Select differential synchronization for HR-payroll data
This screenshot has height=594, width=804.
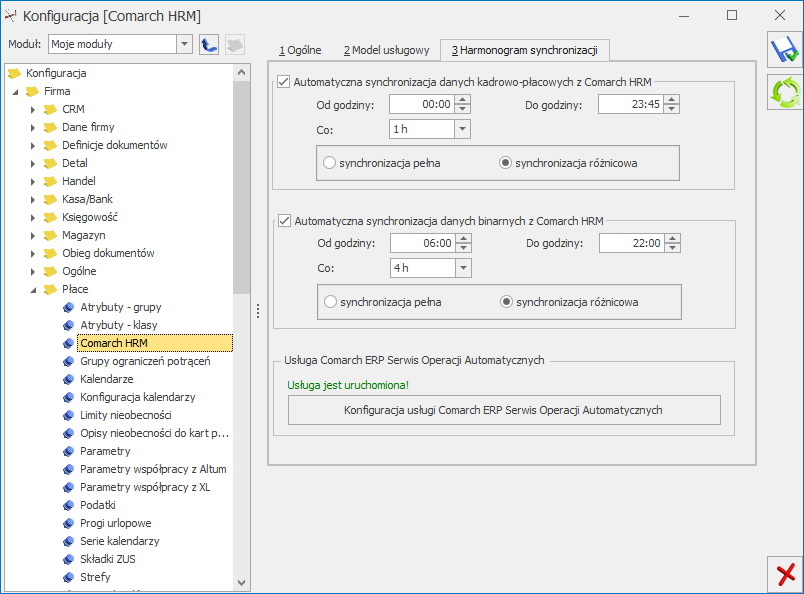point(506,163)
